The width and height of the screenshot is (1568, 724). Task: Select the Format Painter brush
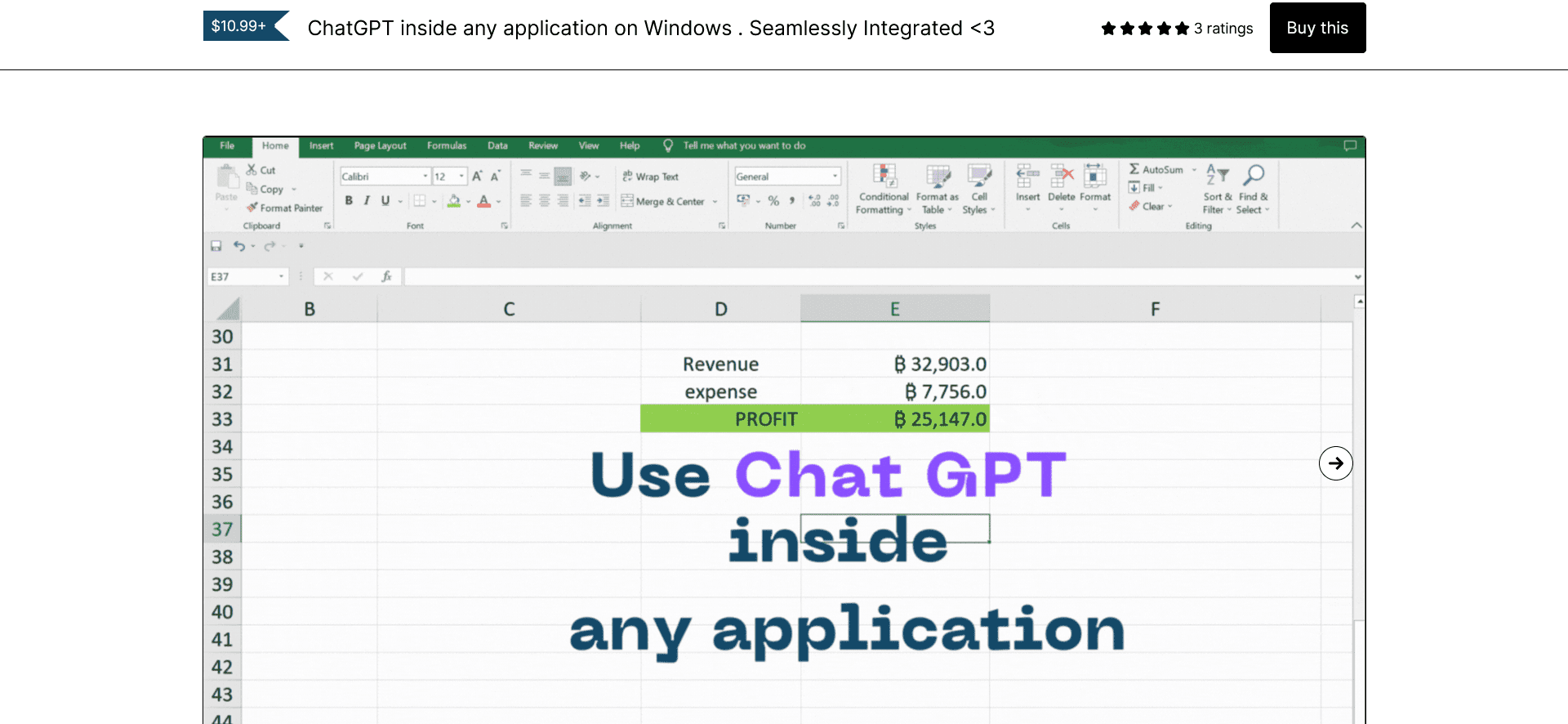pyautogui.click(x=252, y=208)
